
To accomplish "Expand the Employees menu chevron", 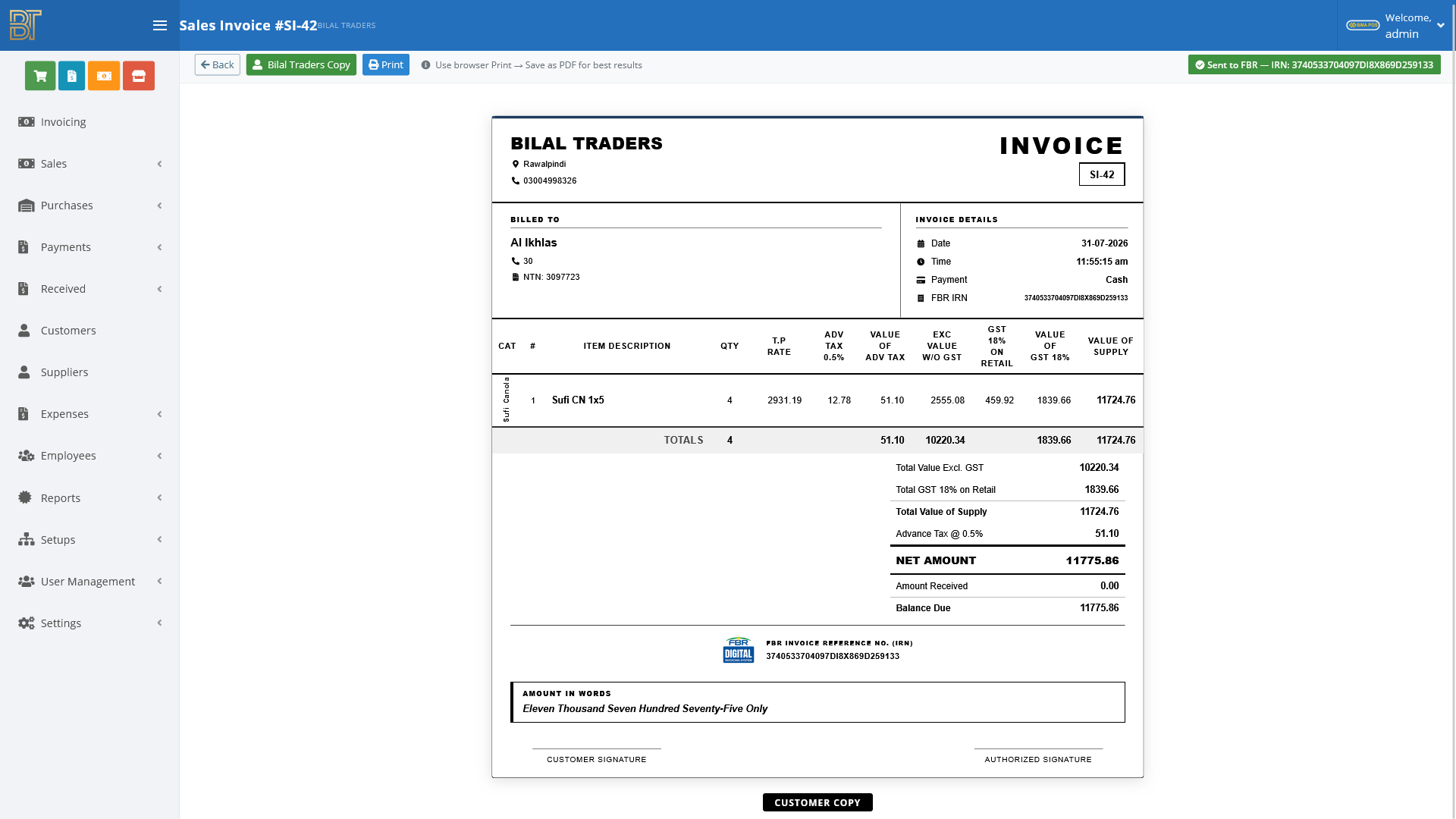I will coord(159,456).
